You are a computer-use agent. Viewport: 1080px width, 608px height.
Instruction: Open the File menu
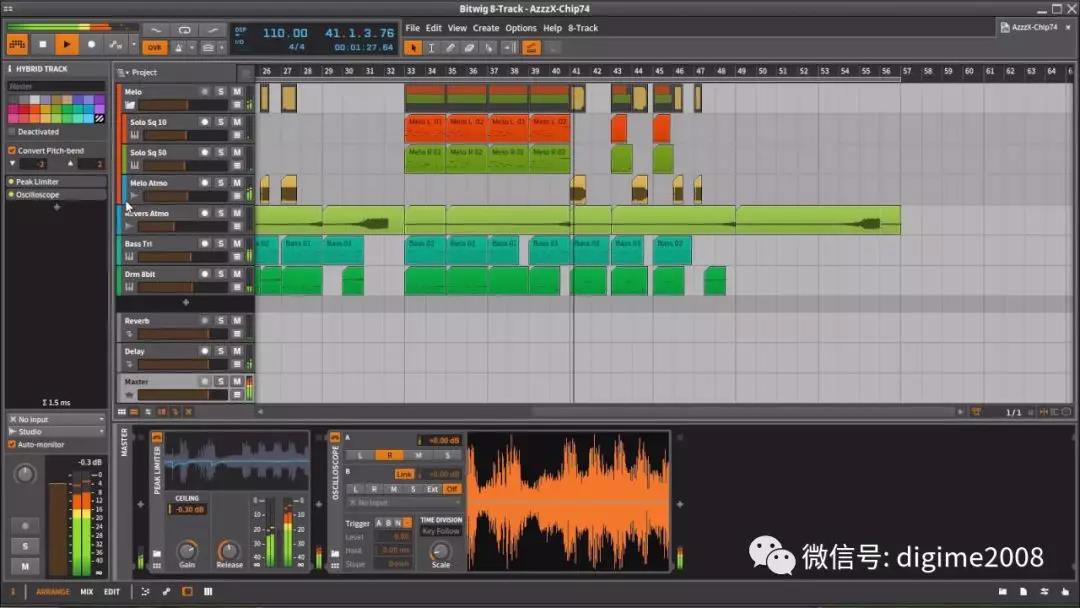pyautogui.click(x=413, y=28)
